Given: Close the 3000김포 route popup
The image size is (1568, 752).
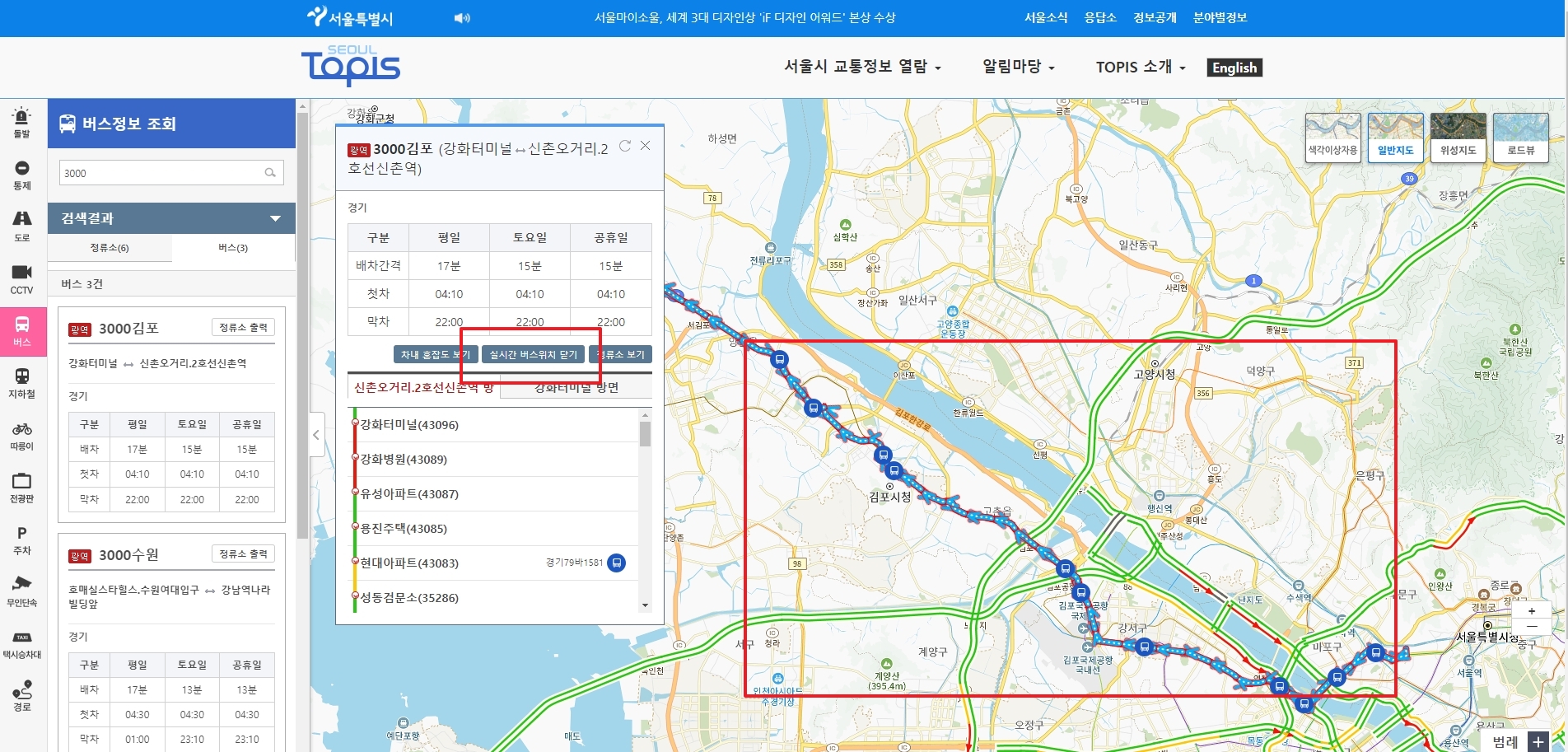Looking at the screenshot, I should [x=646, y=146].
